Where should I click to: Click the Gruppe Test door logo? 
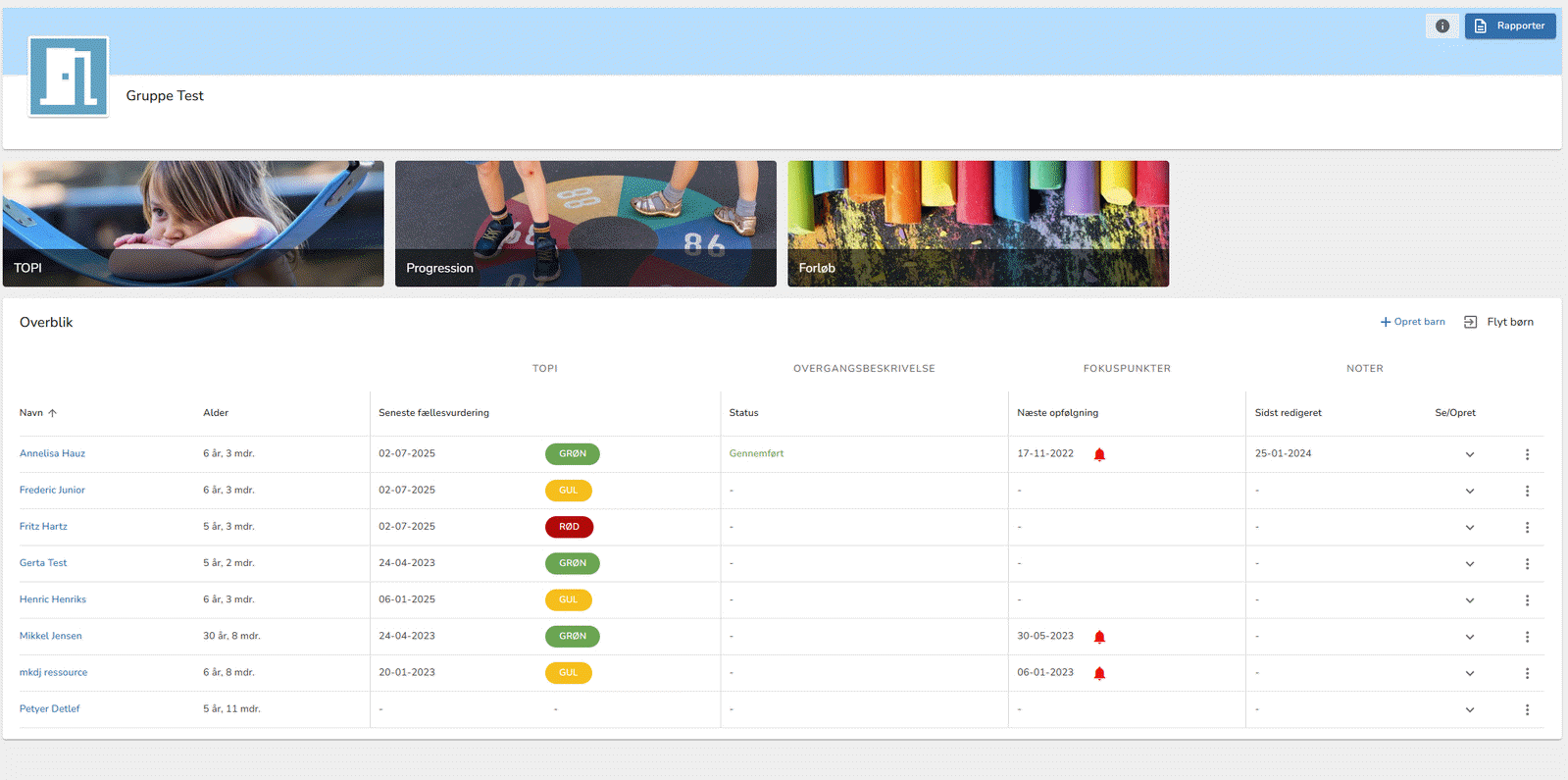tap(69, 77)
